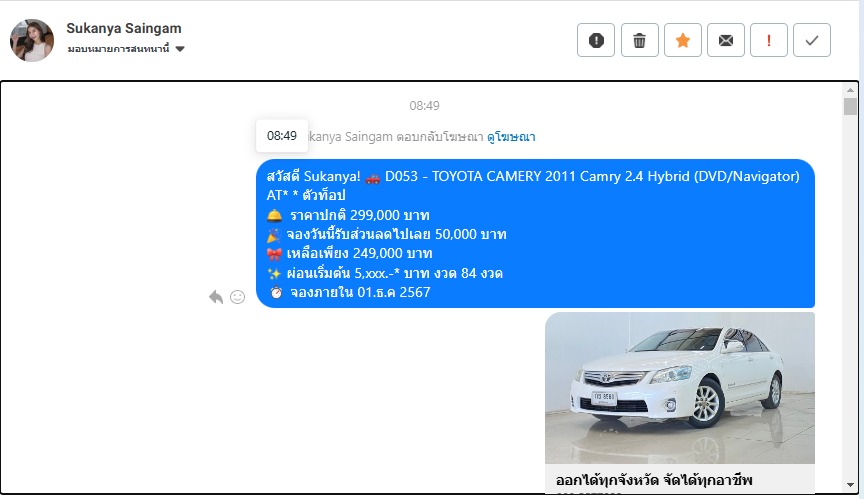864x499 pixels.
Task: Click the ออกได้ทุกจังหวัด caption under car photo
Action: [x=654, y=480]
